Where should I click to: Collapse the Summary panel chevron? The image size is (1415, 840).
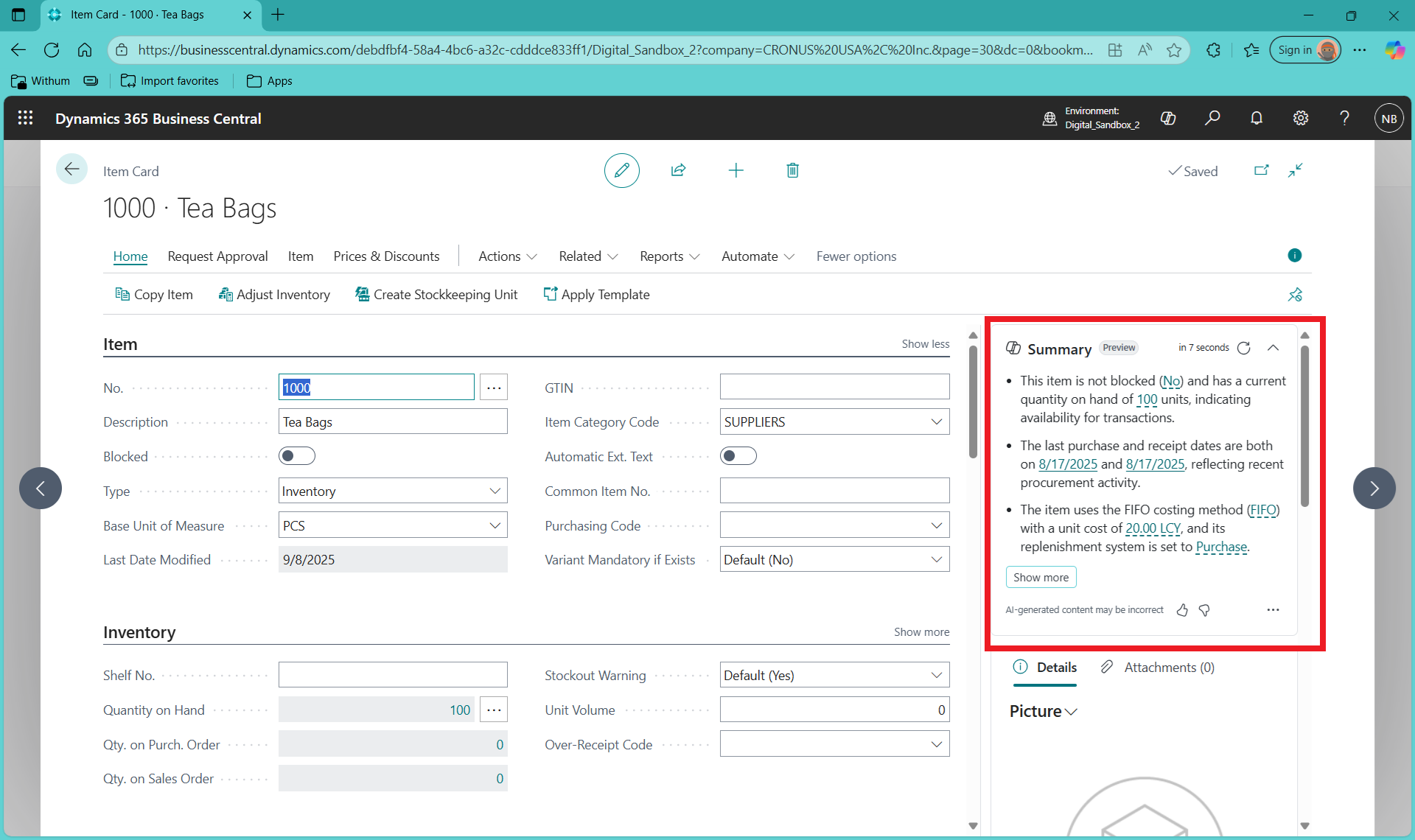[x=1273, y=348]
